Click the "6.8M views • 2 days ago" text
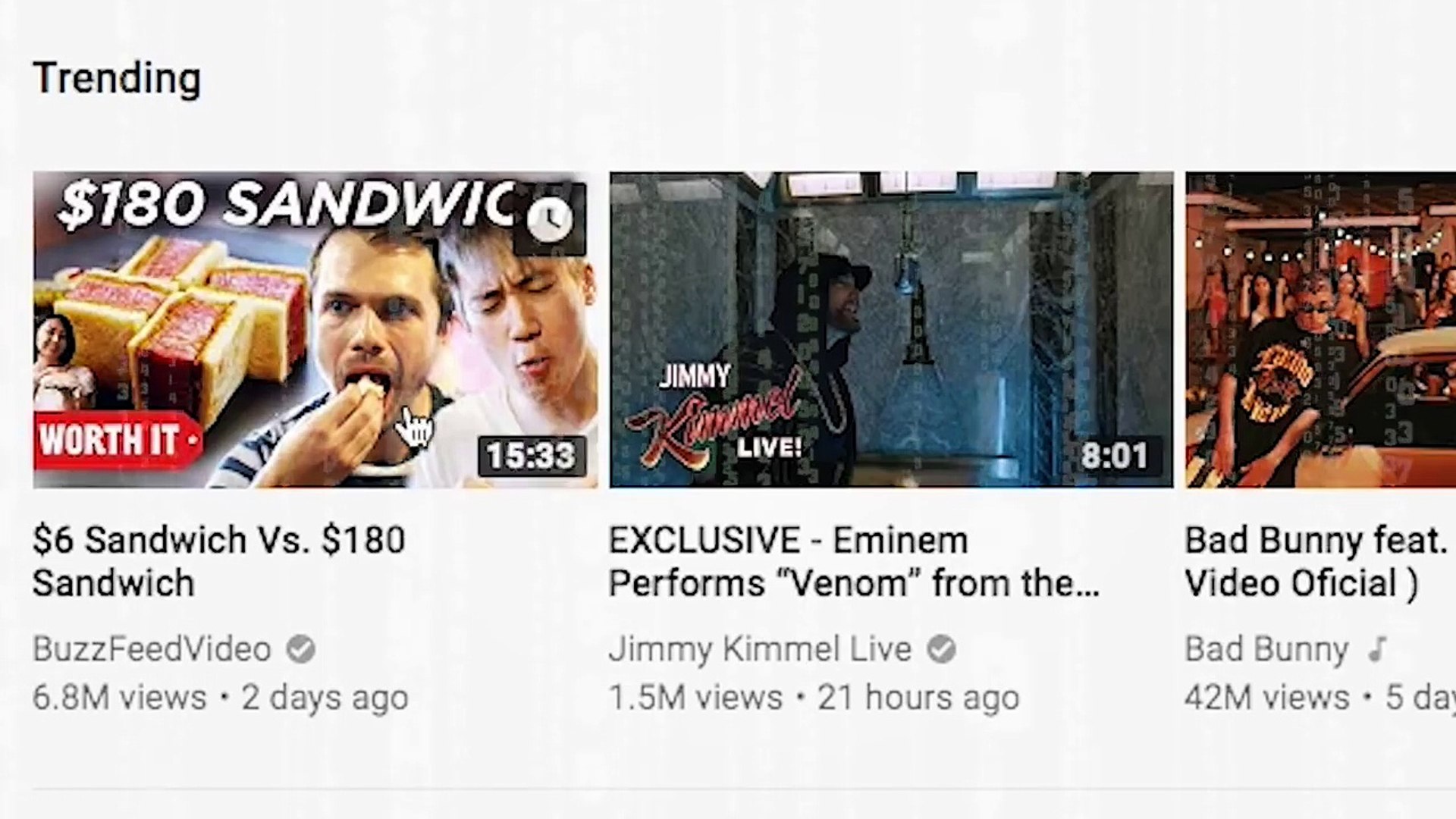Screen dimensions: 1456x819 click(x=221, y=698)
